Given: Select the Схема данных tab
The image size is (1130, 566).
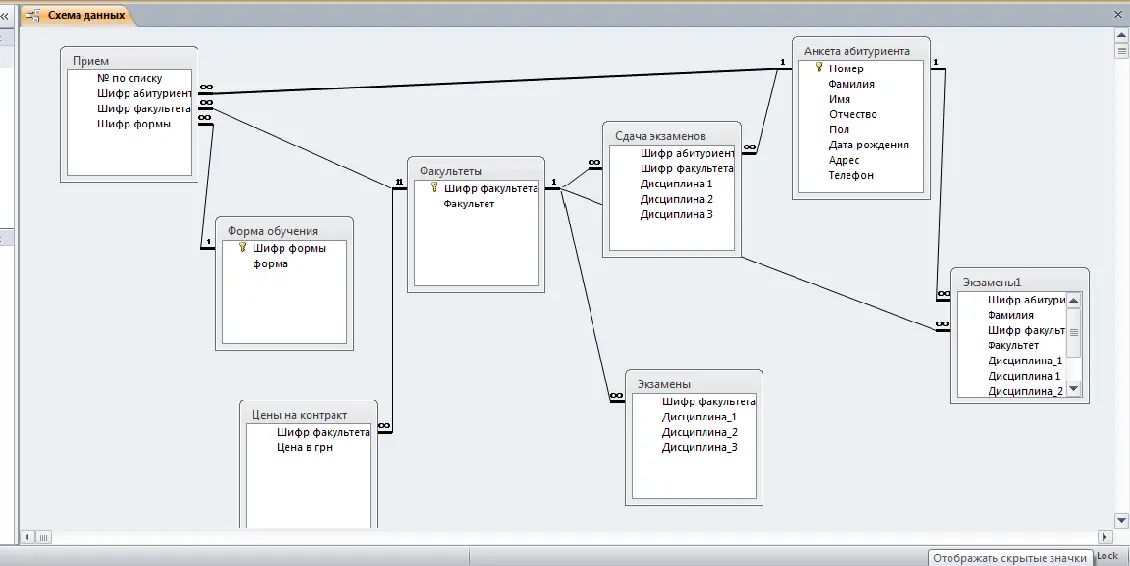Looking at the screenshot, I should [77, 14].
